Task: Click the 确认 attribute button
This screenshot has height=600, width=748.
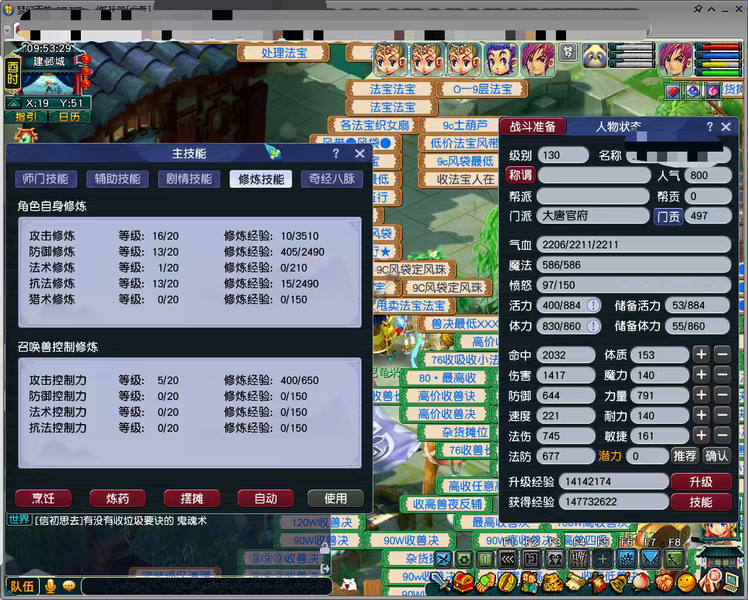Action: click(x=717, y=456)
